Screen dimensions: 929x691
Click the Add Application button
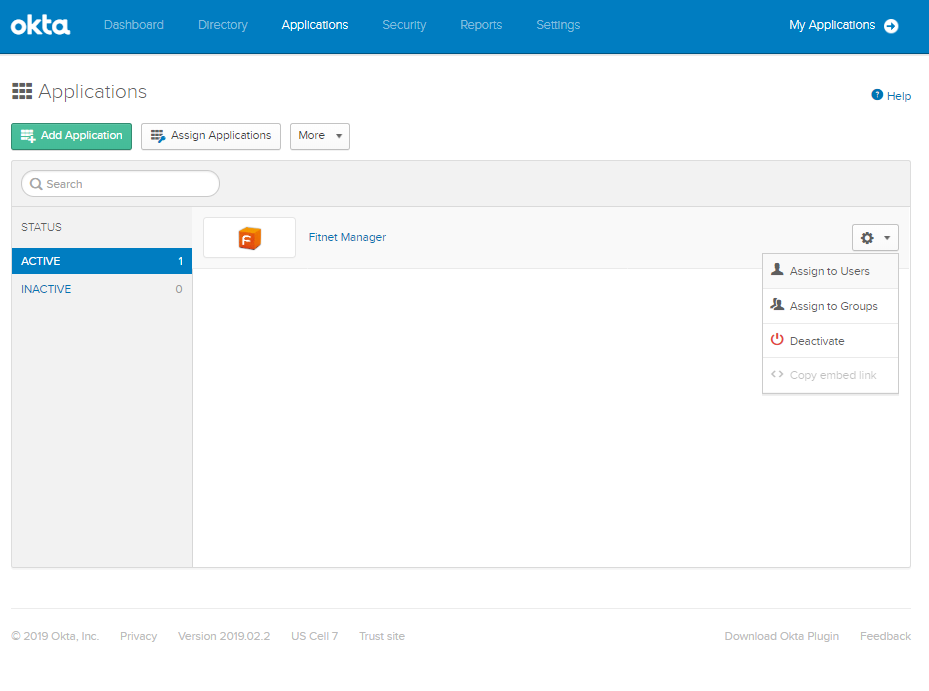71,136
